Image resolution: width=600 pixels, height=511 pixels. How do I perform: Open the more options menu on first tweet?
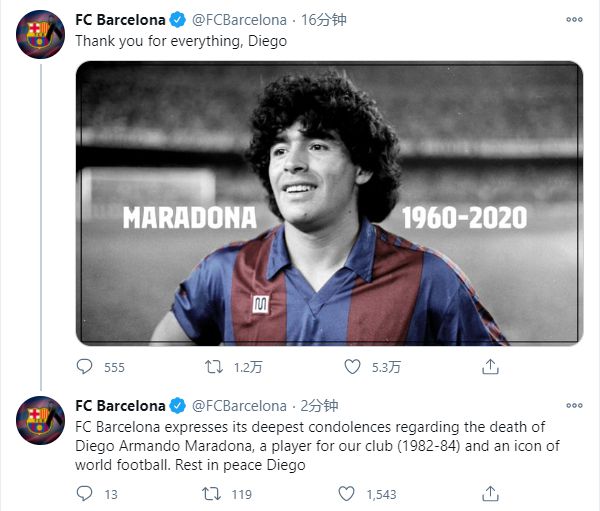573,19
